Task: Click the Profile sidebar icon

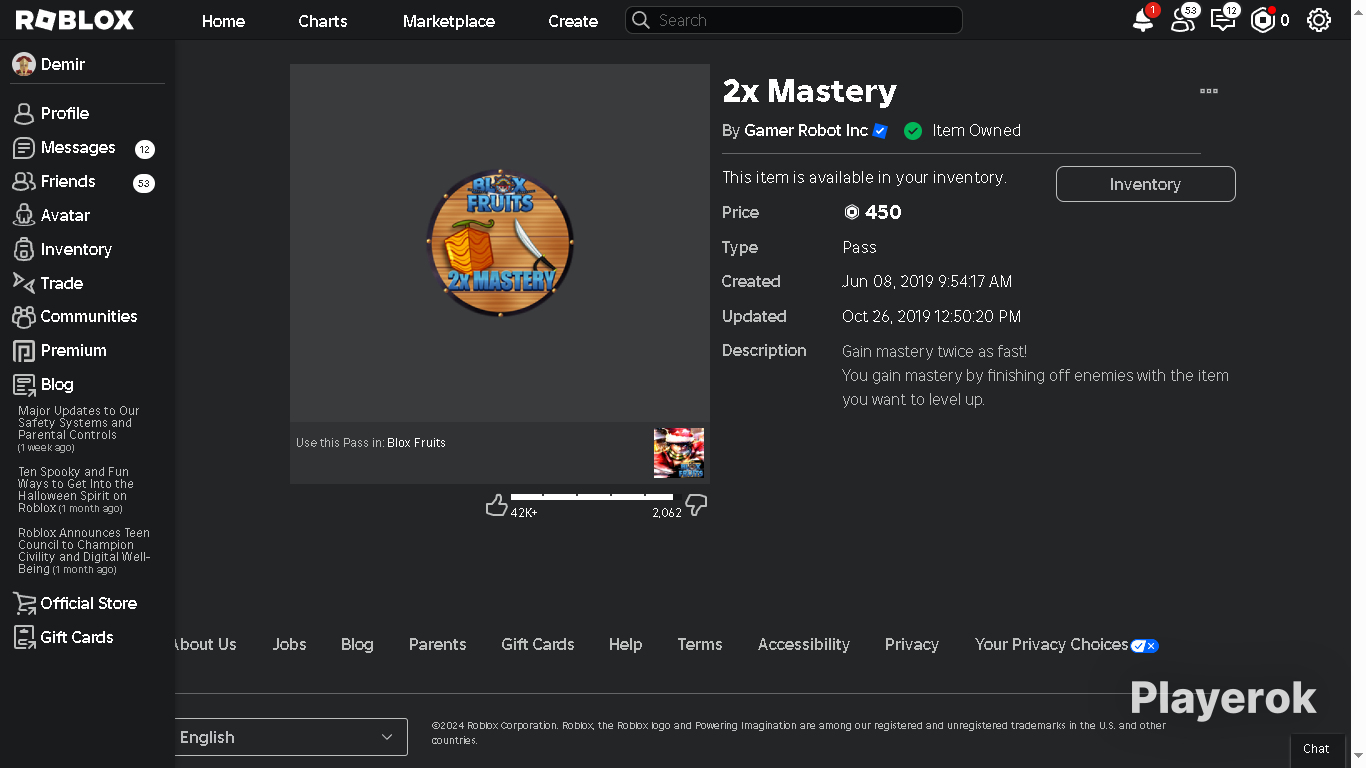Action: (x=24, y=114)
